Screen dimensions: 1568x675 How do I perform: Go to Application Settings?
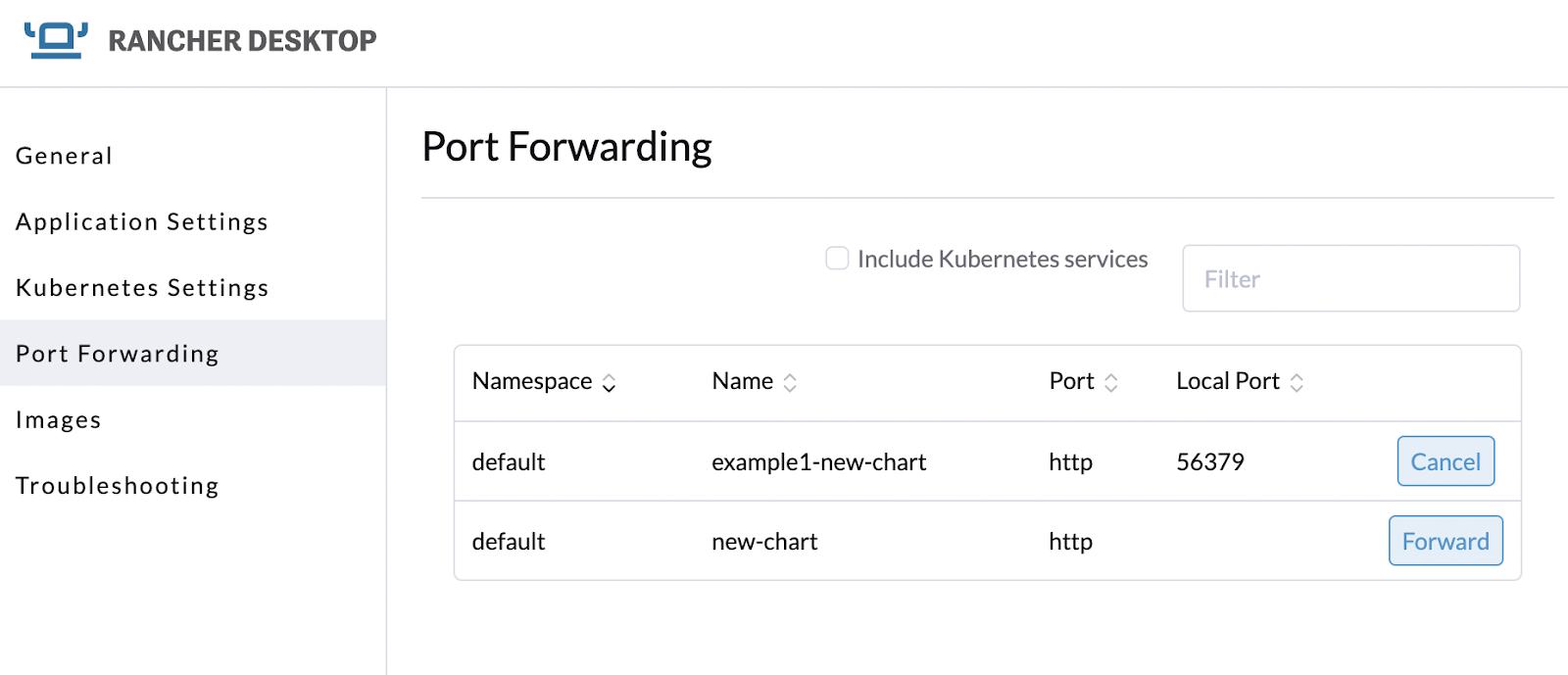point(142,222)
